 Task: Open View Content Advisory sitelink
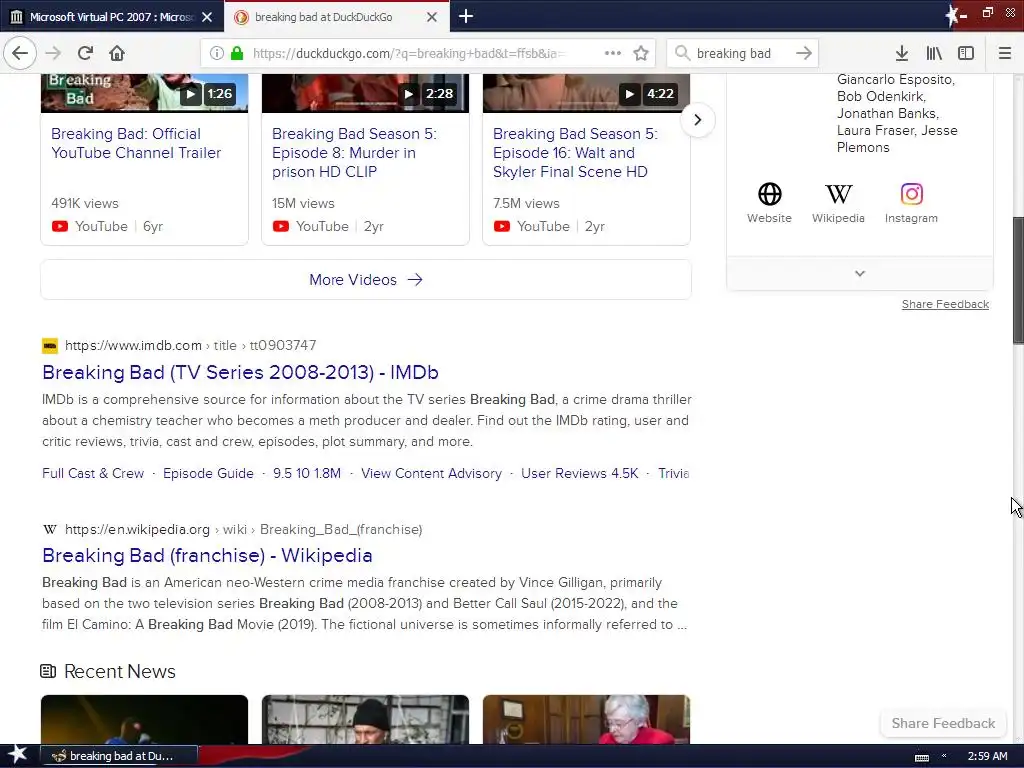coord(431,473)
